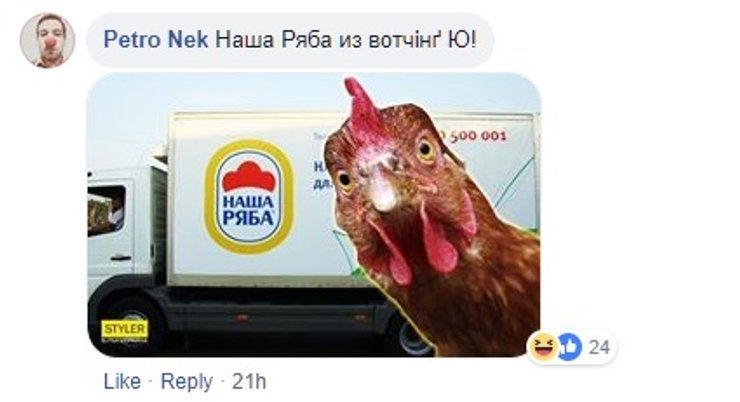The image size is (740, 402).
Task: Reply to Petro Nek's comment
Action: (187, 381)
